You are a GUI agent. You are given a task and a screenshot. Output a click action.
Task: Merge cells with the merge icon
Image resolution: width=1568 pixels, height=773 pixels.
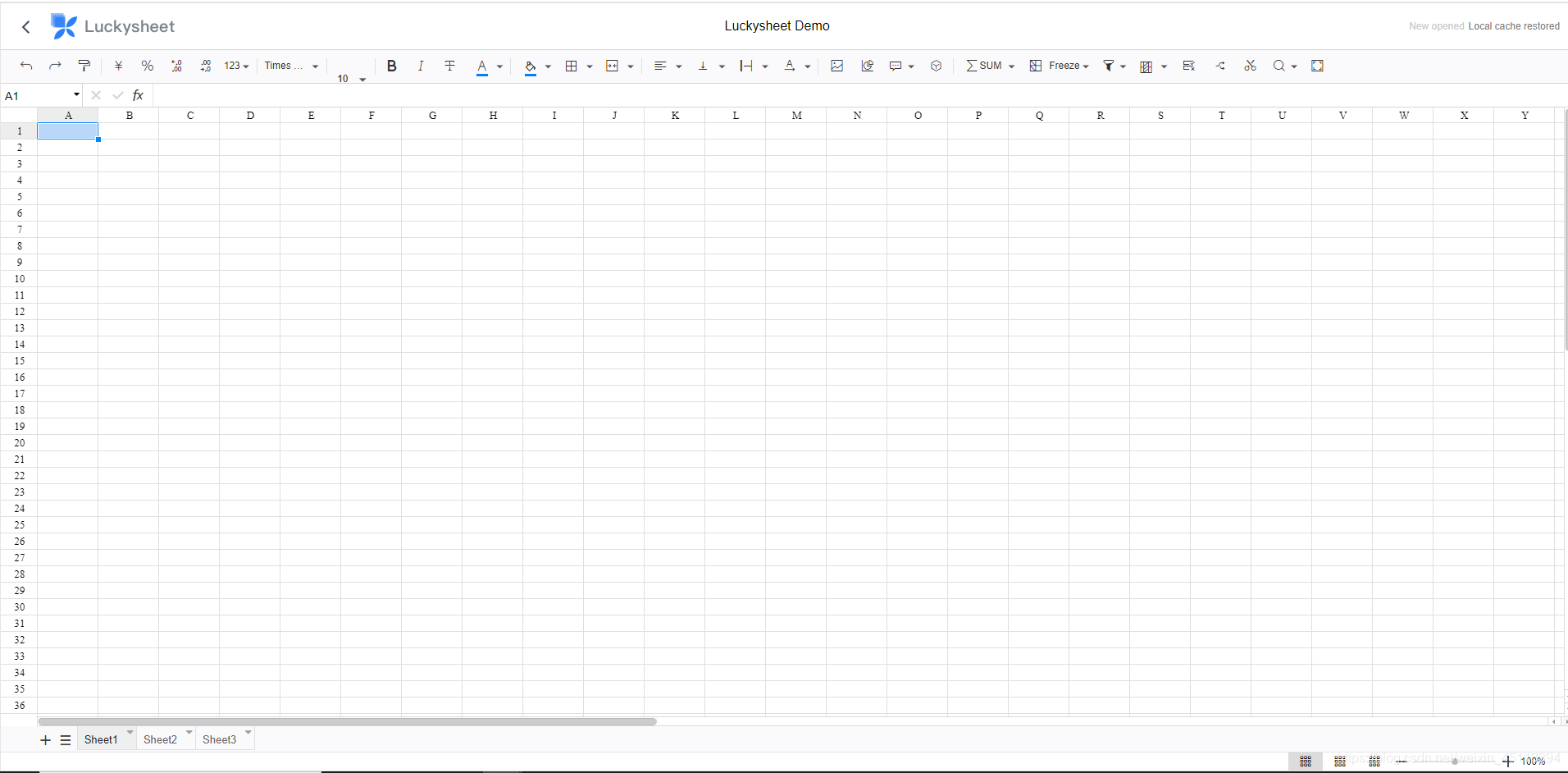(x=612, y=66)
